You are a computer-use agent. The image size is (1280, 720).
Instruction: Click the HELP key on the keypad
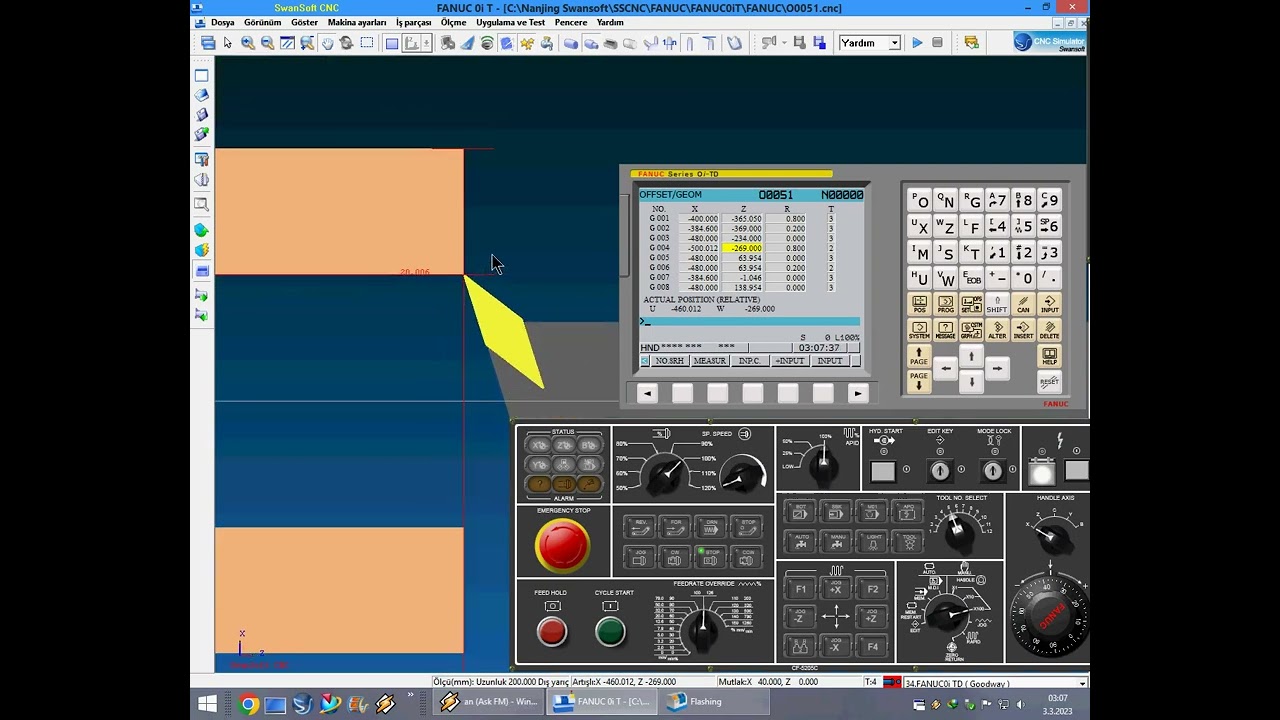pos(1049,356)
